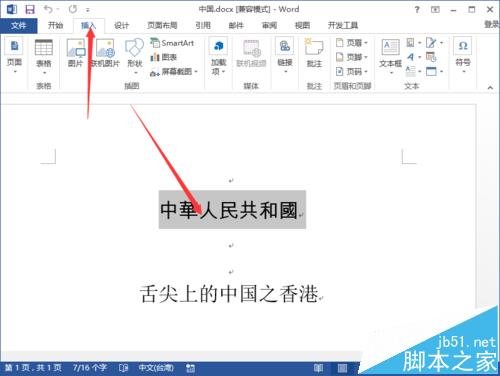Open the 符号 (Symbols) dropdown

(x=463, y=55)
